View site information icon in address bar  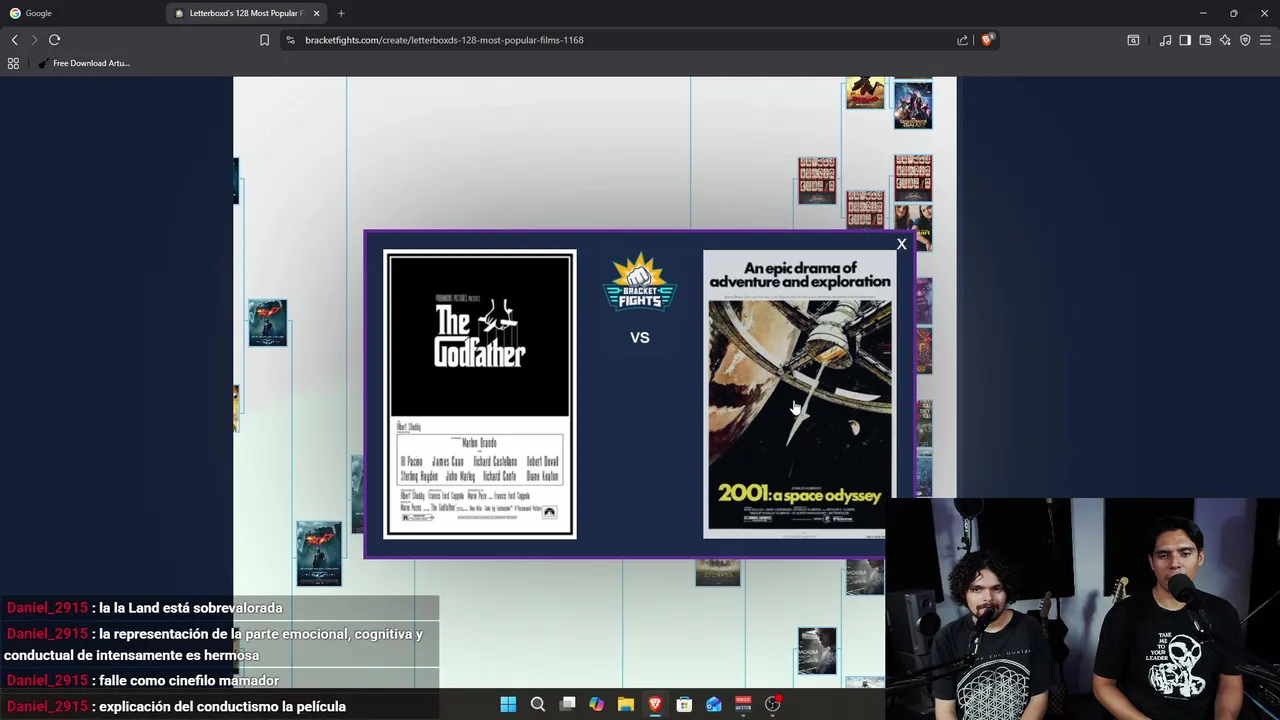290,40
